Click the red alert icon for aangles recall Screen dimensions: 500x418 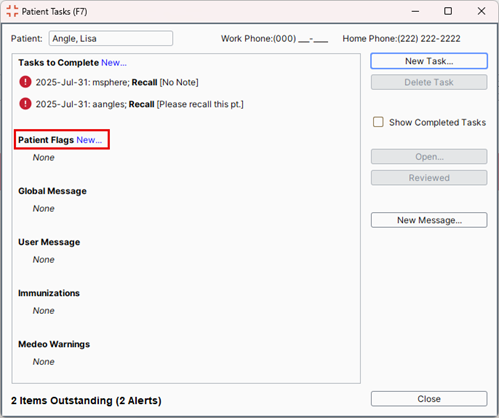tap(25, 104)
